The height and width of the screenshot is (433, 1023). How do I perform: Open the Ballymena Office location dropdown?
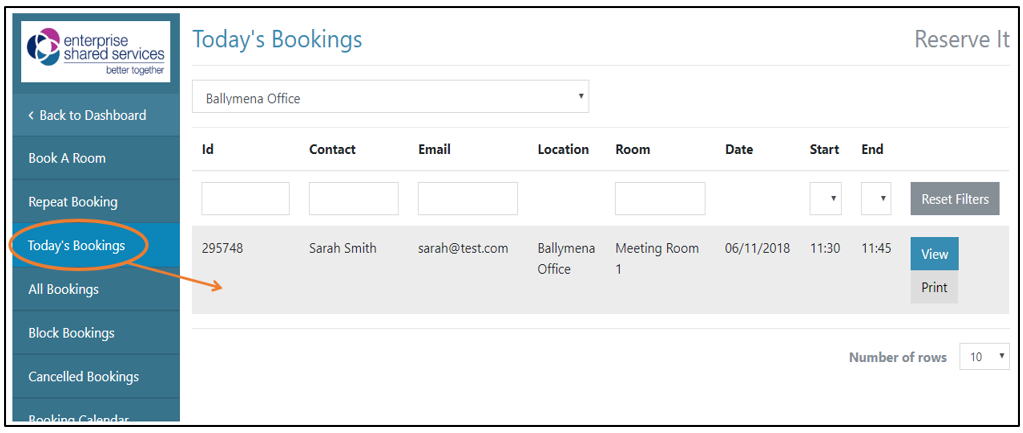click(x=390, y=97)
